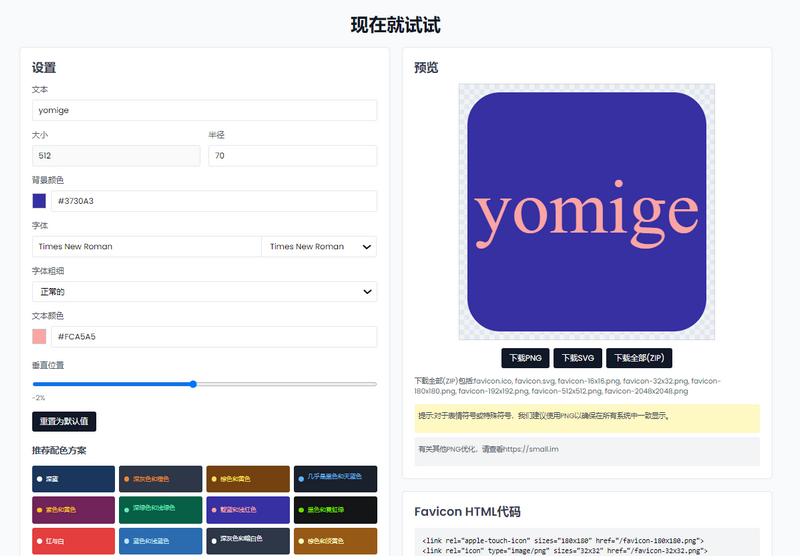Download all files with 下载全部(ZIP)
Screen dimensions: 800x556
(639, 357)
